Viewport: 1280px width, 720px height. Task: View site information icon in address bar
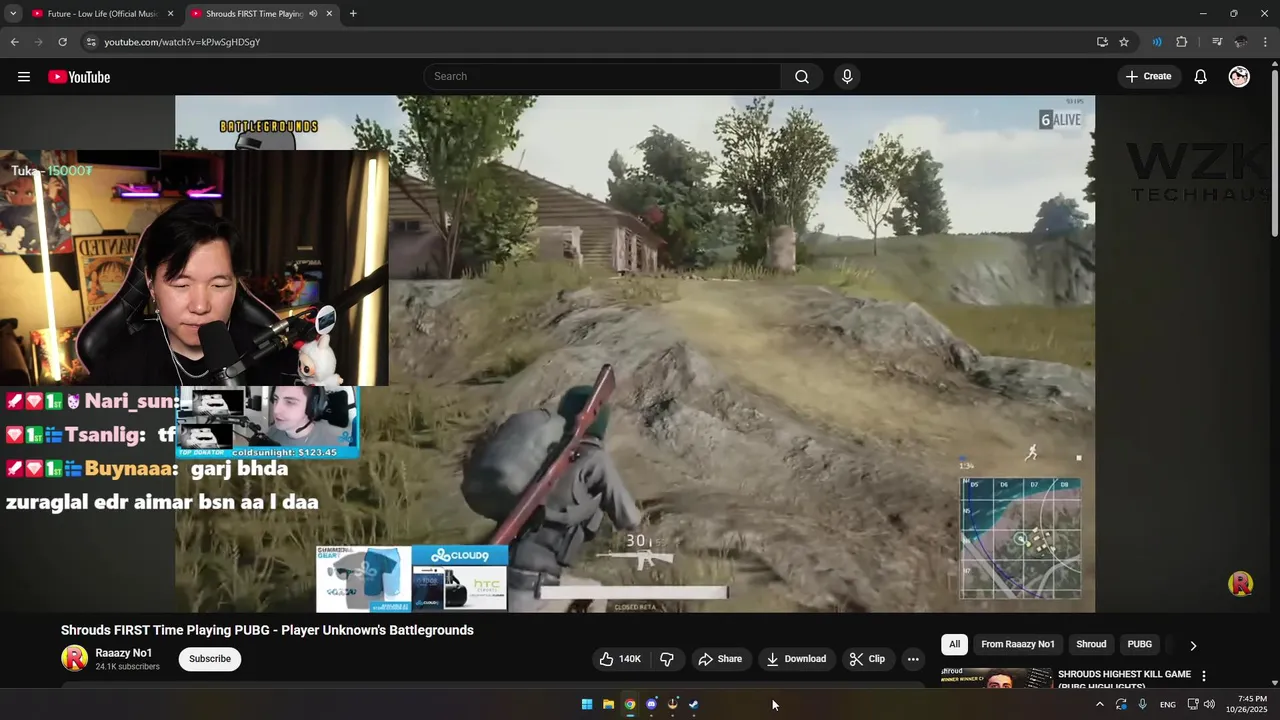pyautogui.click(x=91, y=42)
